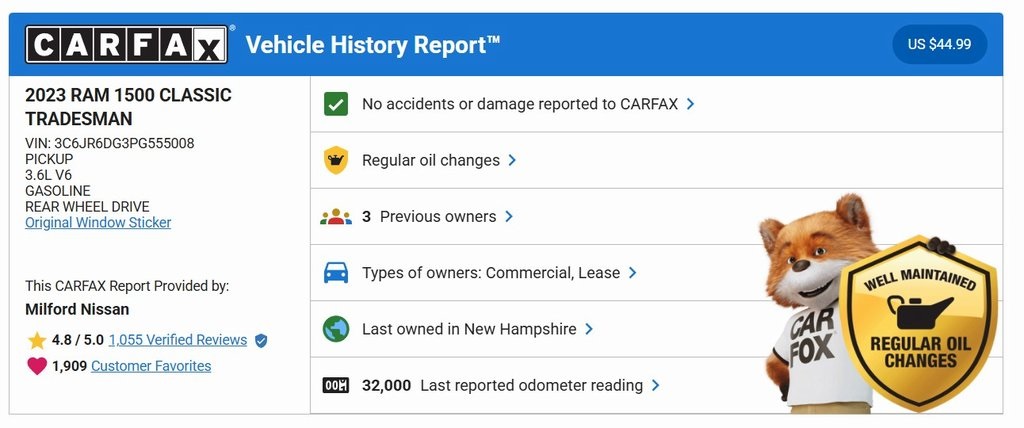Expand the Last owned in New Hampshire chevron
The image size is (1024, 428).
coord(589,329)
